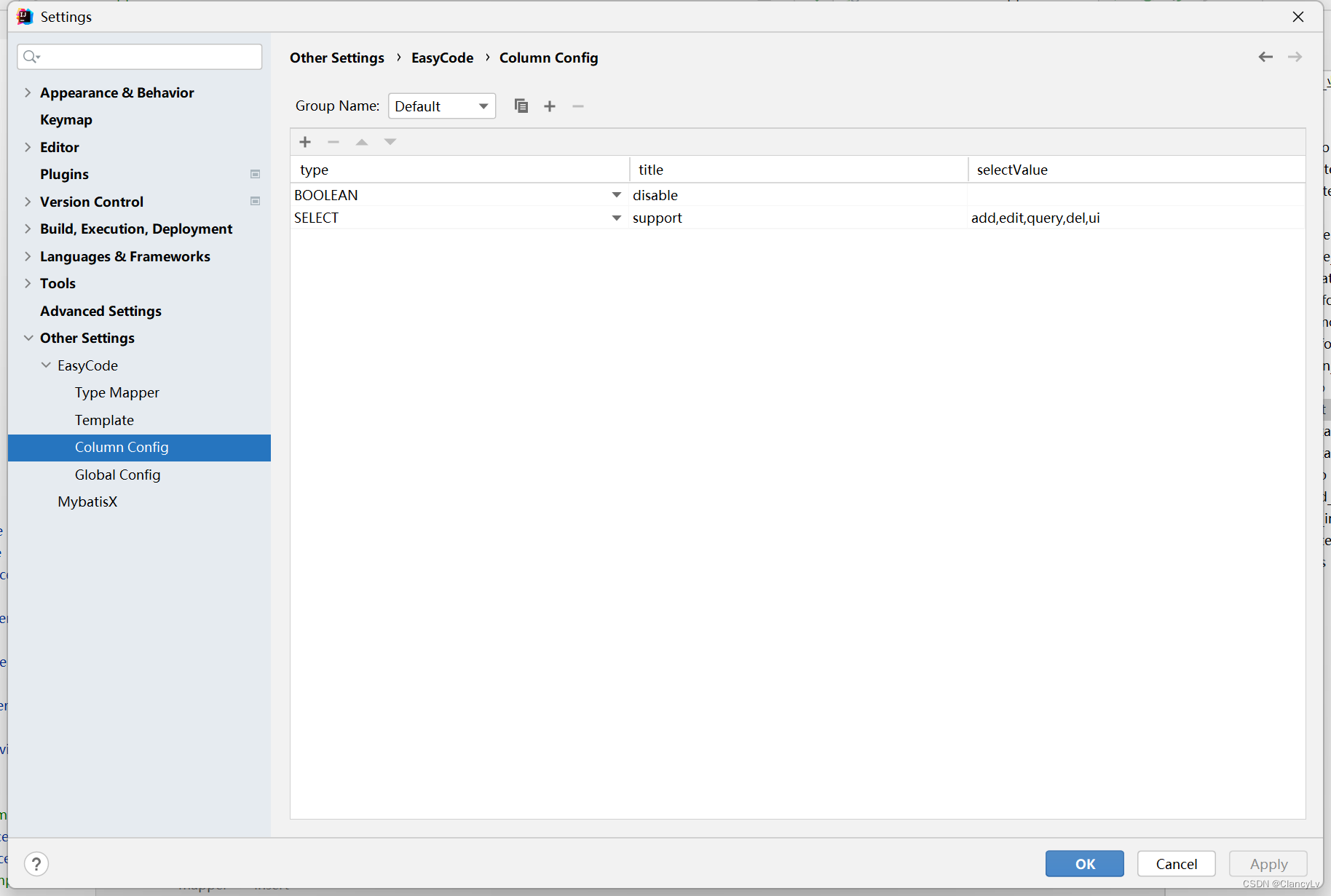Select Plugins settings
Viewport: 1331px width, 896px height.
[x=64, y=174]
